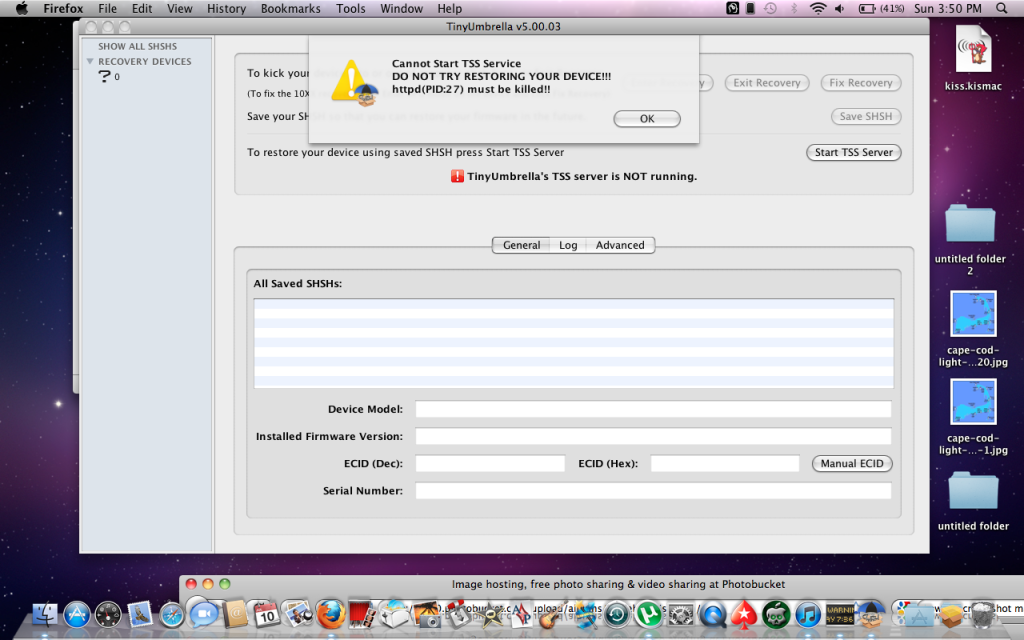Open Finder from the Dock
This screenshot has width=1024, height=640.
pos(45,615)
